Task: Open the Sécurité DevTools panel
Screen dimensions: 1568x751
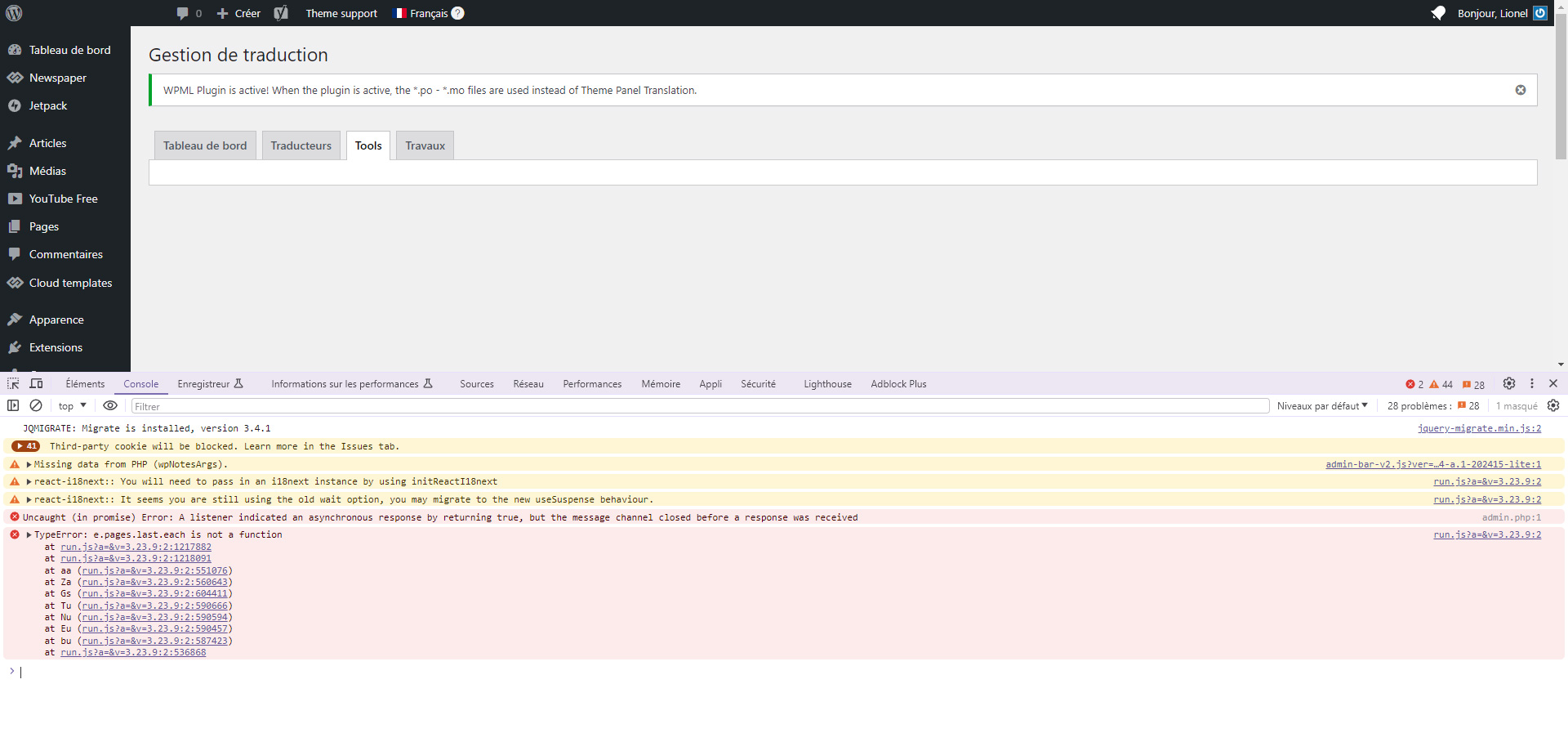Action: point(759,384)
